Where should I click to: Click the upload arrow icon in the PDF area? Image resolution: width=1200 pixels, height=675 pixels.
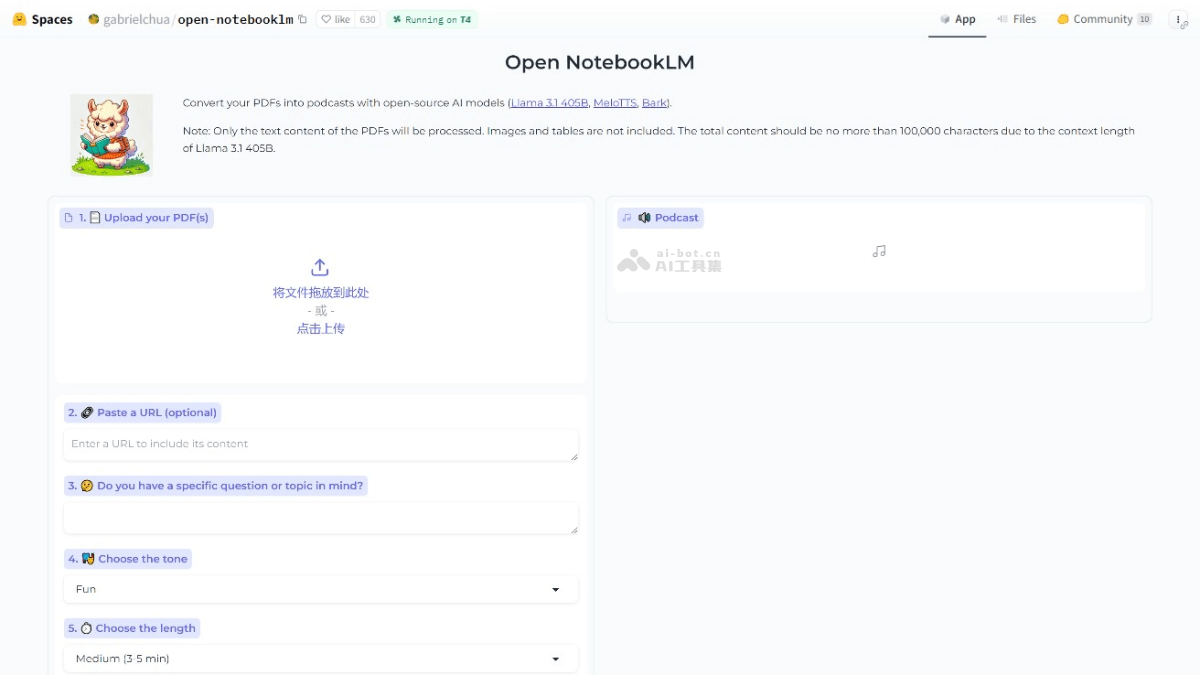[320, 267]
